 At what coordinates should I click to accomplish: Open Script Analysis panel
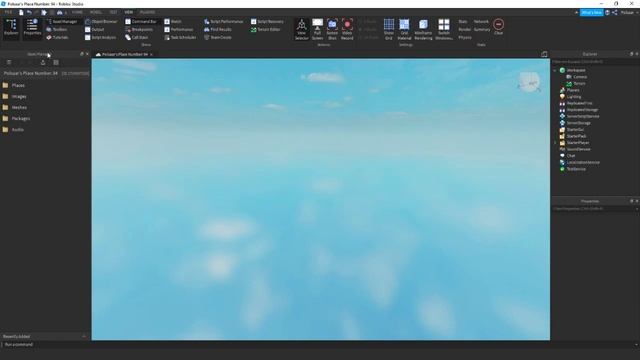click(x=100, y=37)
